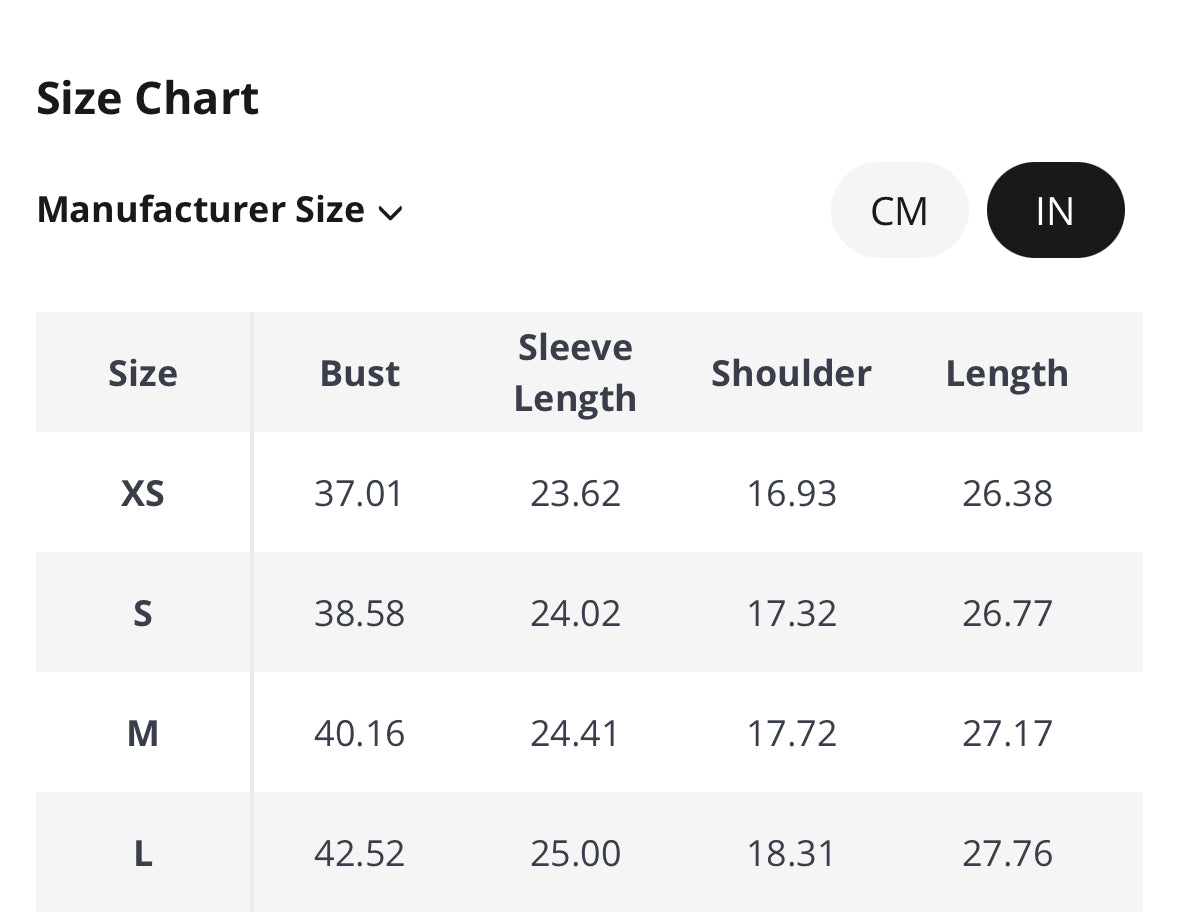1179x918 pixels.
Task: Click the L length value 27.76
Action: [1007, 853]
